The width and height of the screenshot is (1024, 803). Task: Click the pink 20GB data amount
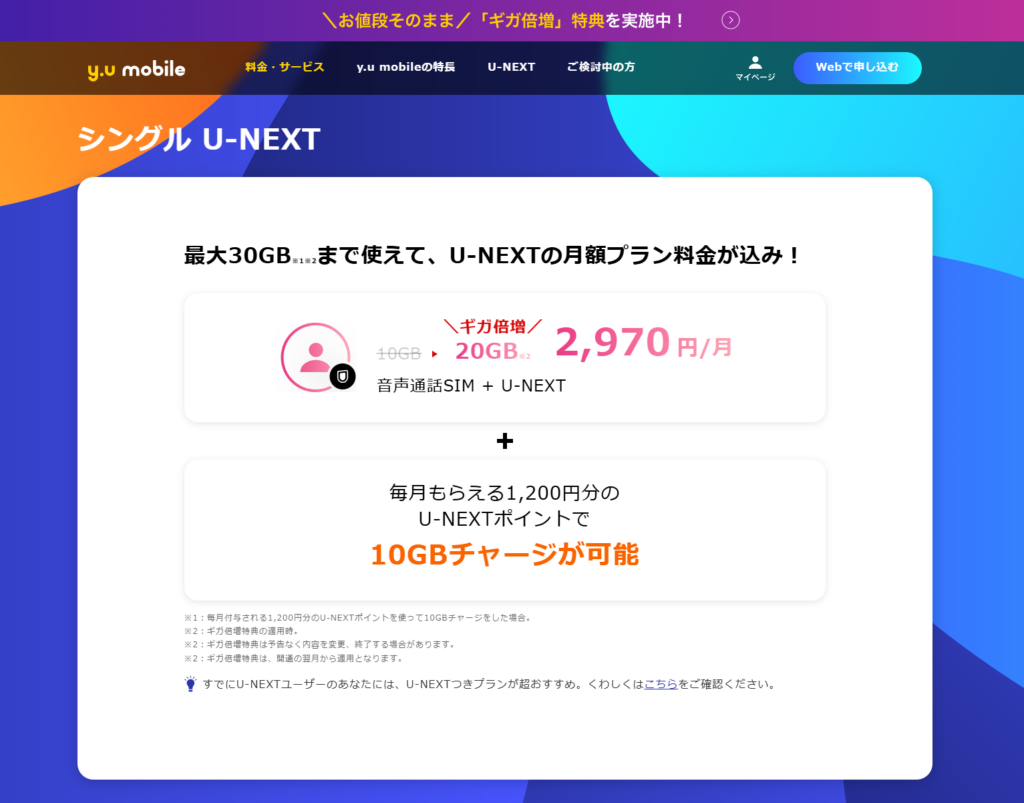(489, 350)
